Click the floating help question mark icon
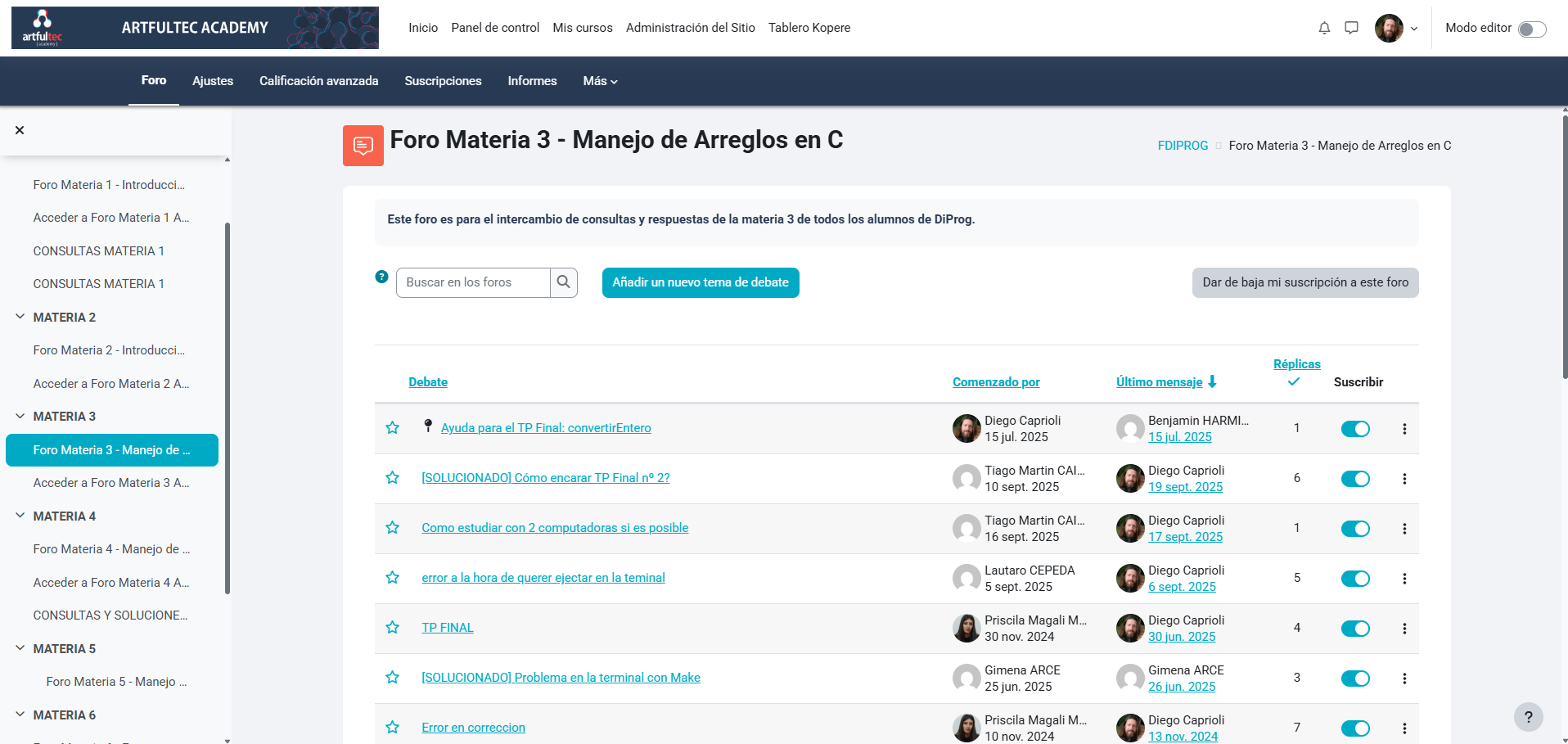The height and width of the screenshot is (744, 1568). click(x=1529, y=717)
